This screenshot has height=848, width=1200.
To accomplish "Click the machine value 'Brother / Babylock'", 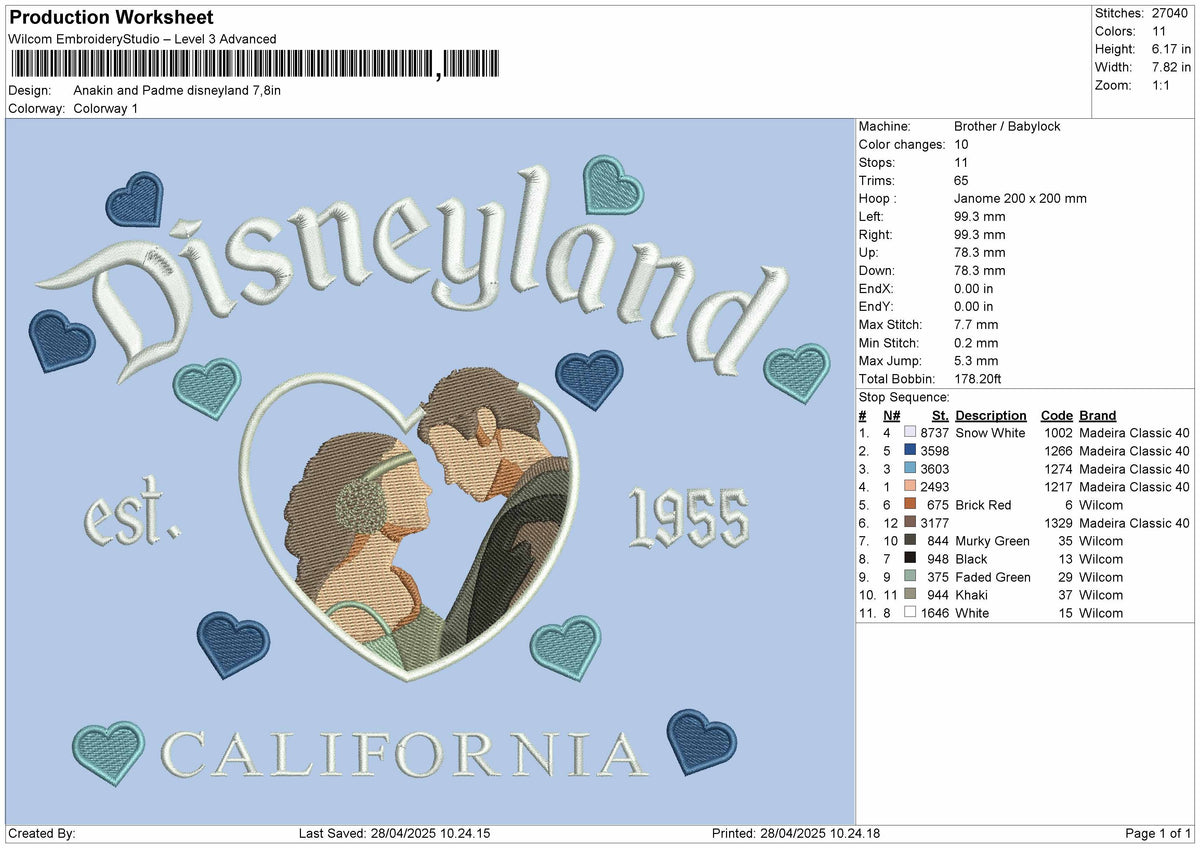I will pyautogui.click(x=1007, y=126).
